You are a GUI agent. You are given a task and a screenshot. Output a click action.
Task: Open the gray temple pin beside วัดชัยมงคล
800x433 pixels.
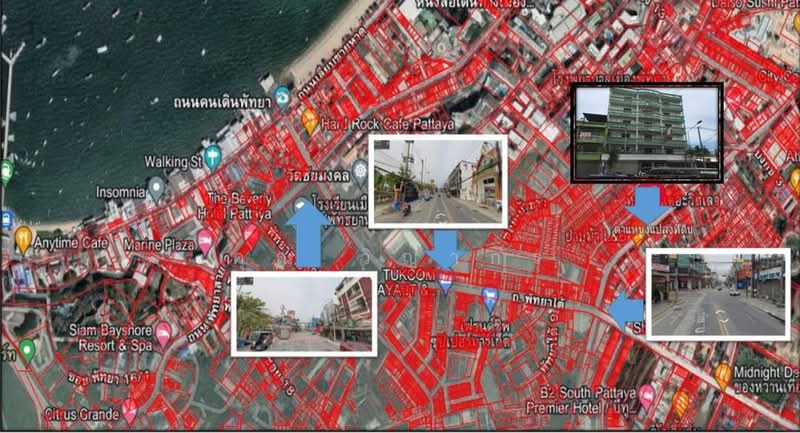pyautogui.click(x=360, y=172)
